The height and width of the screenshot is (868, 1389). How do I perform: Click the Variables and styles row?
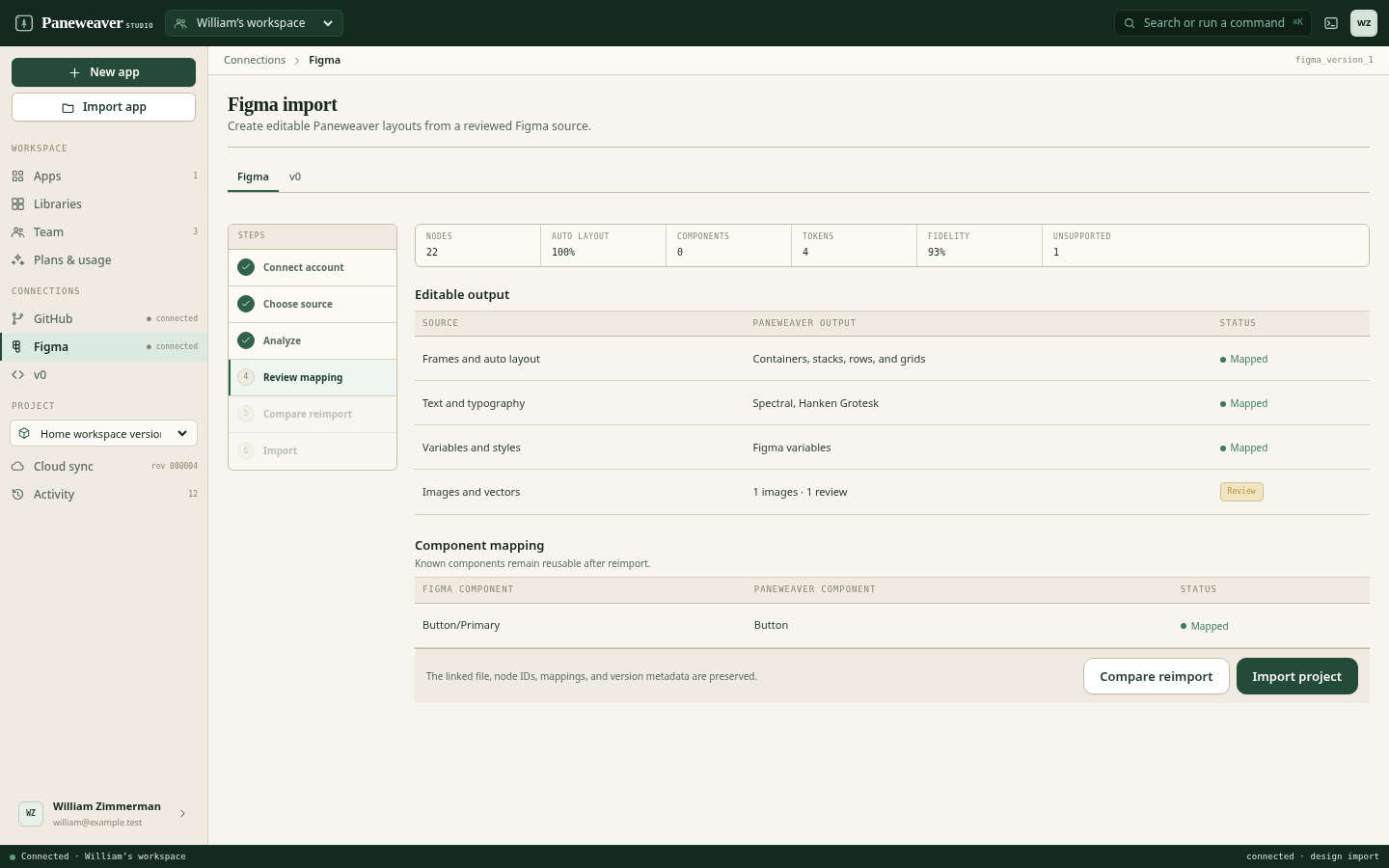892,448
